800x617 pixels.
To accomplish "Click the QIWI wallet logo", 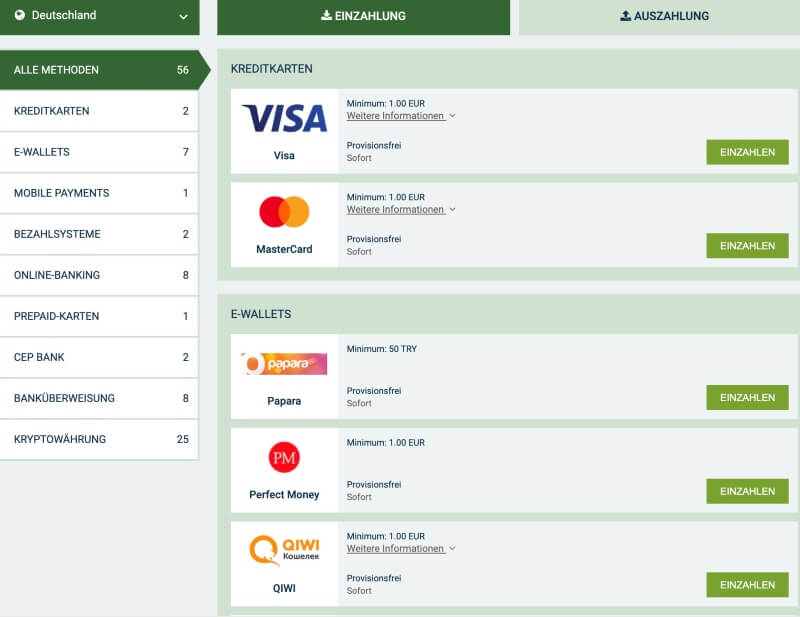I will [284, 551].
